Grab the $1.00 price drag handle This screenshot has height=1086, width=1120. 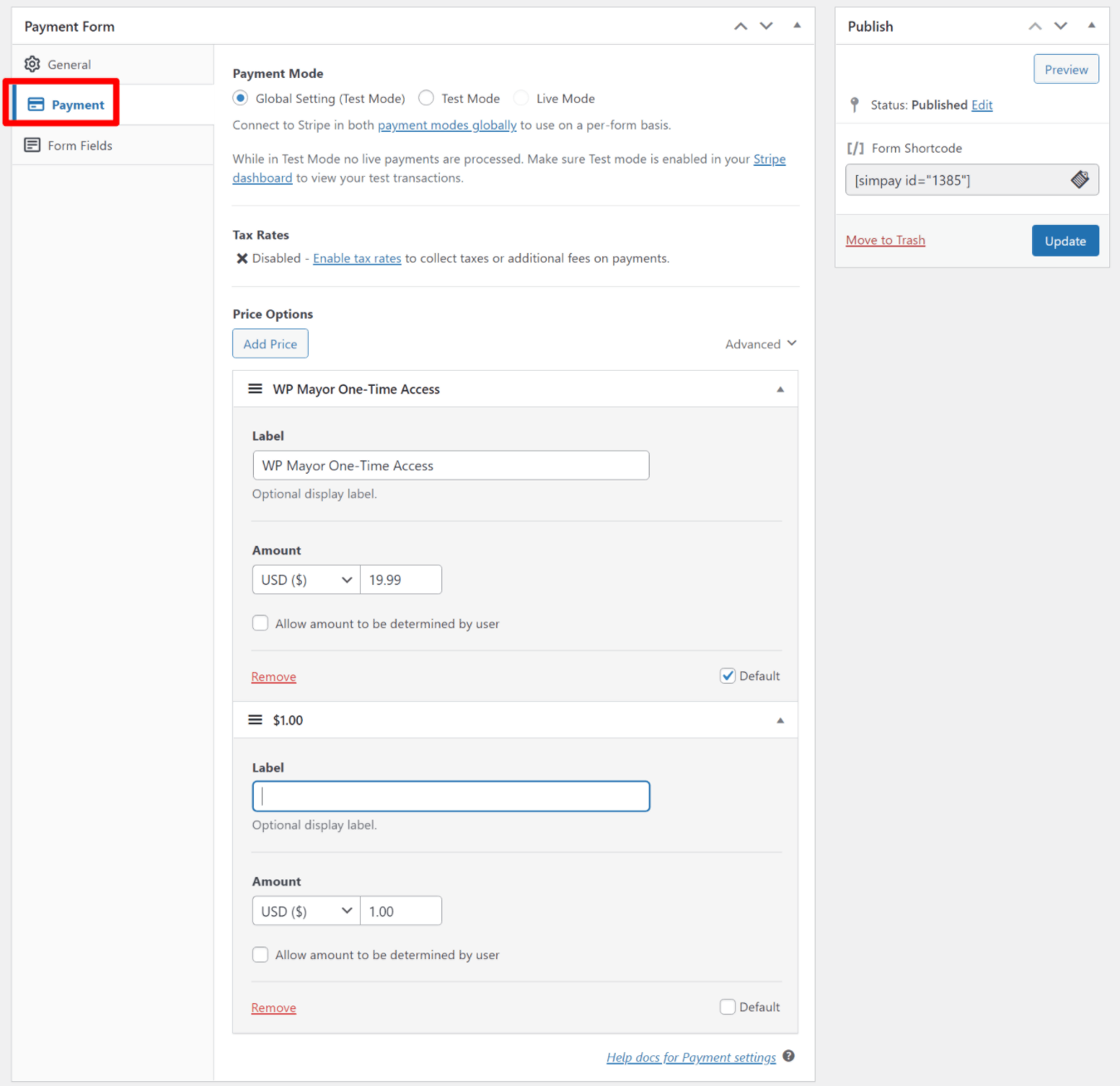pos(256,720)
